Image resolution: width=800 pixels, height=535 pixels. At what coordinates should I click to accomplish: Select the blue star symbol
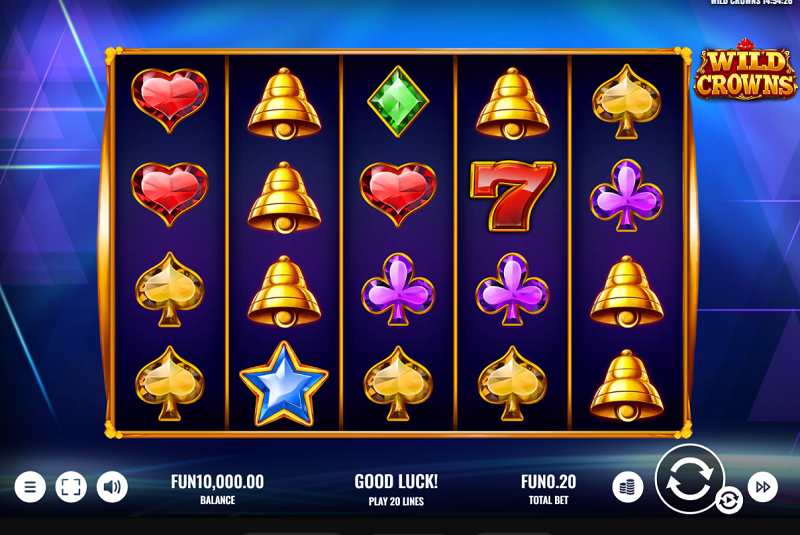click(284, 384)
